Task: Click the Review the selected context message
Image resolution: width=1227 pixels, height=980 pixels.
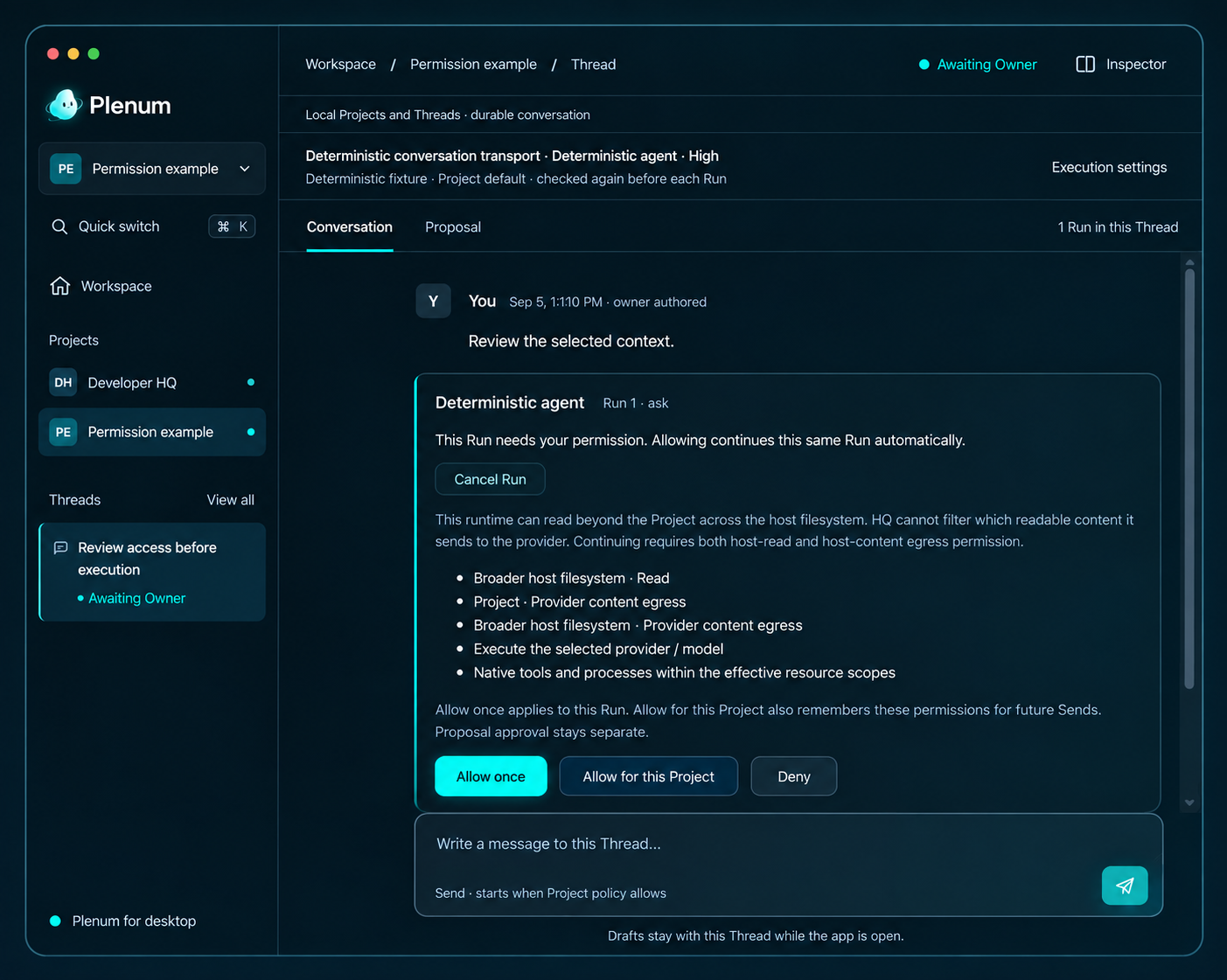Action: point(571,341)
